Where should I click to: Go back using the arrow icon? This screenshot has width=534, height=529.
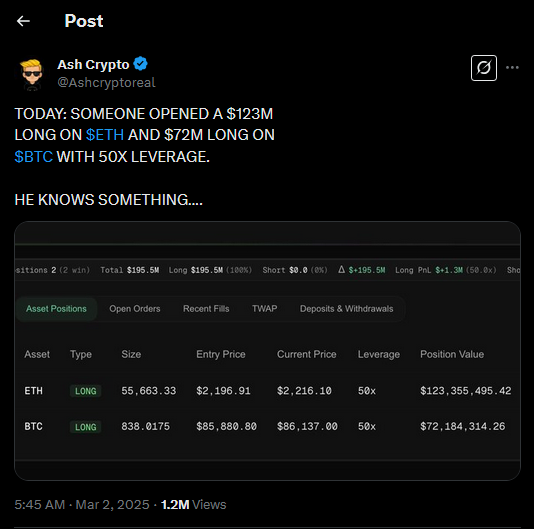click(x=23, y=21)
